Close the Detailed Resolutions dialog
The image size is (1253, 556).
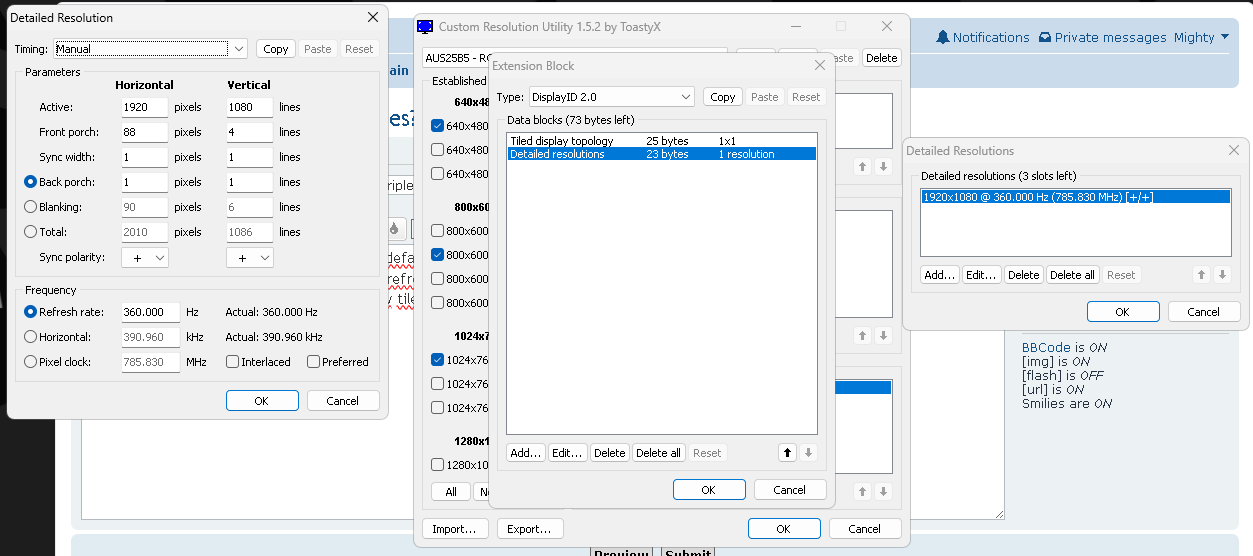click(x=1233, y=150)
